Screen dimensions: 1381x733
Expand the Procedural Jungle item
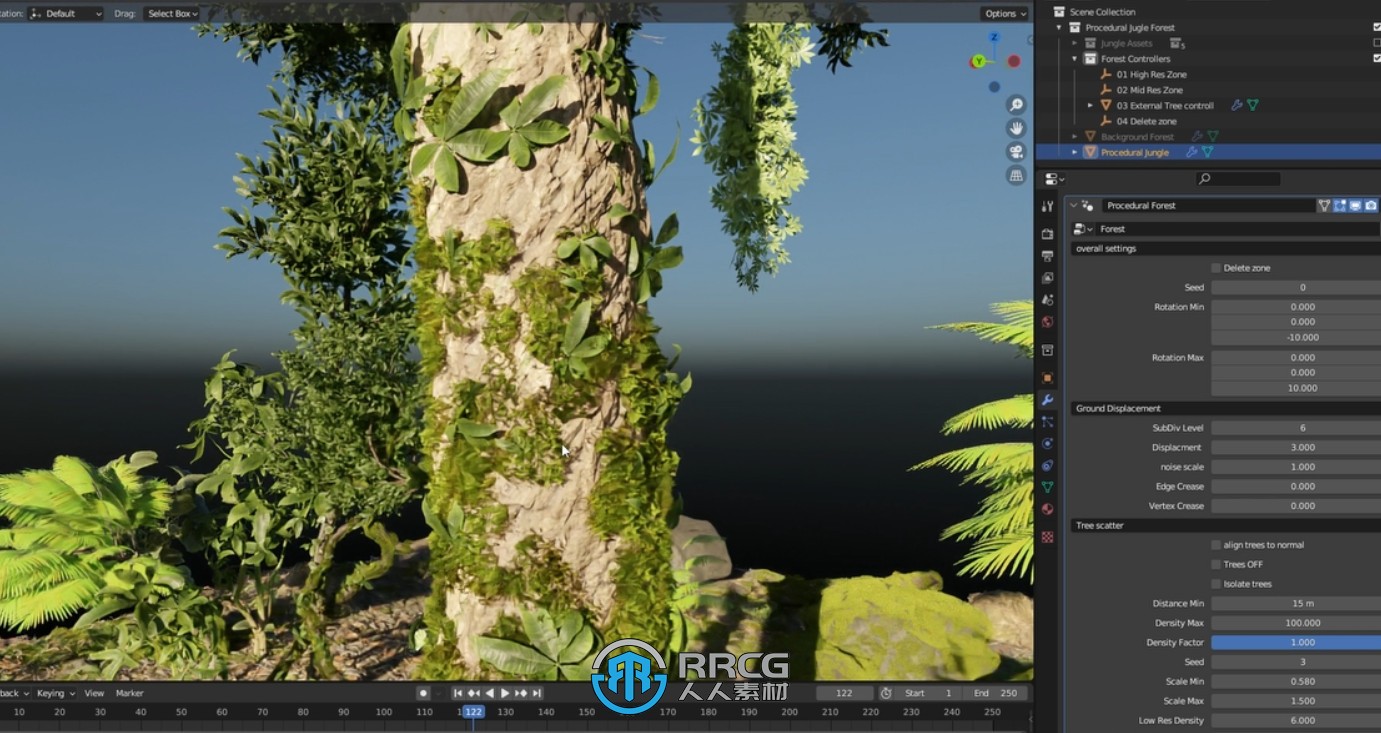(1075, 152)
